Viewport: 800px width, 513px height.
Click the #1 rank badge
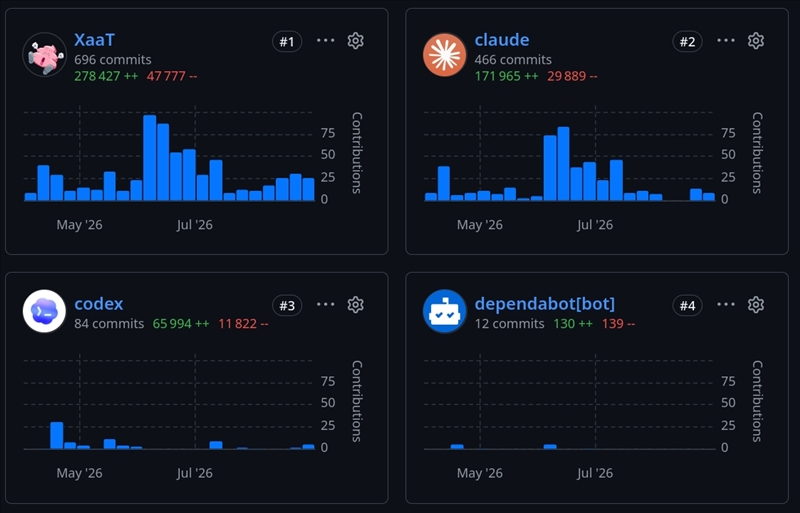tap(287, 41)
